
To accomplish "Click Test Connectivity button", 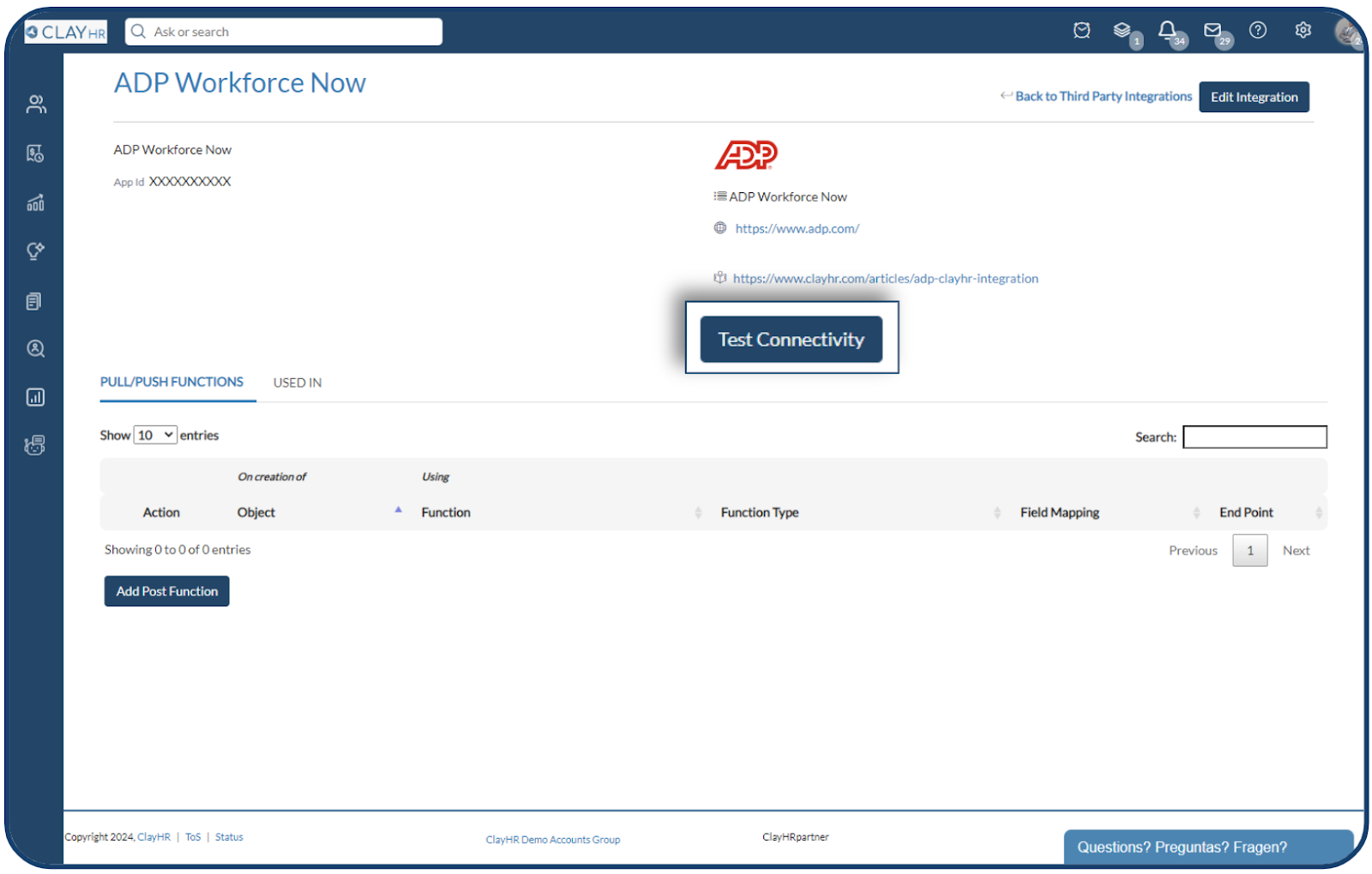I will (791, 340).
